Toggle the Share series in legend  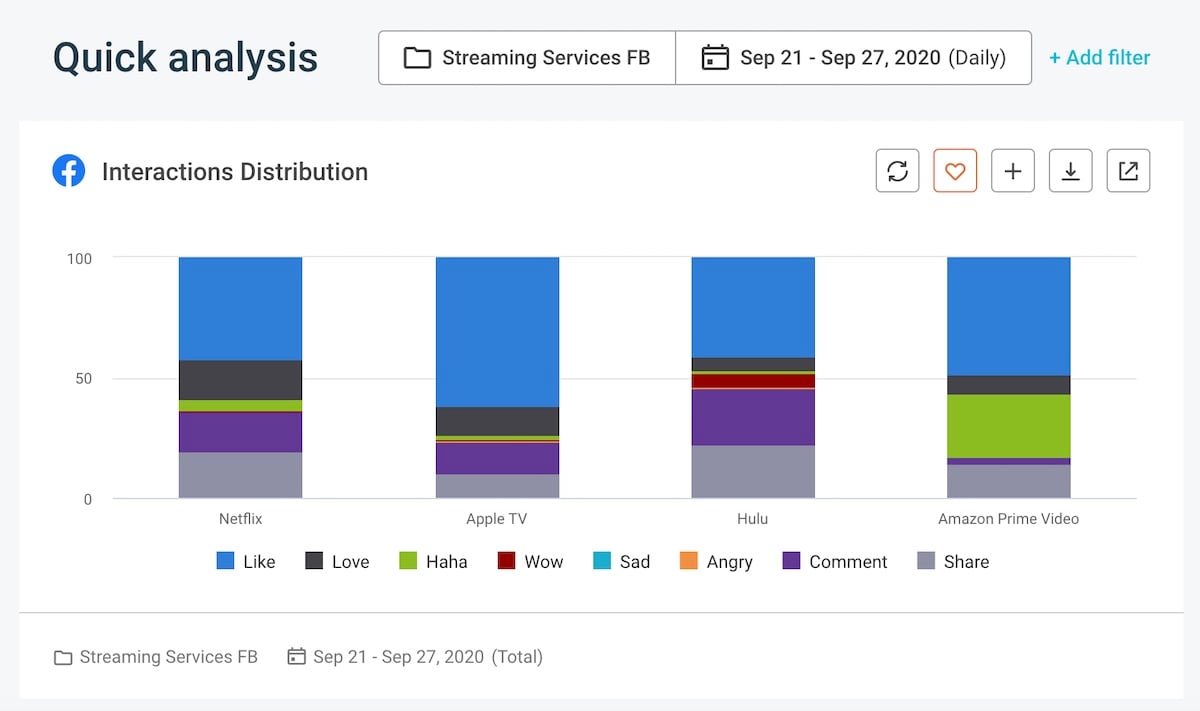[953, 561]
